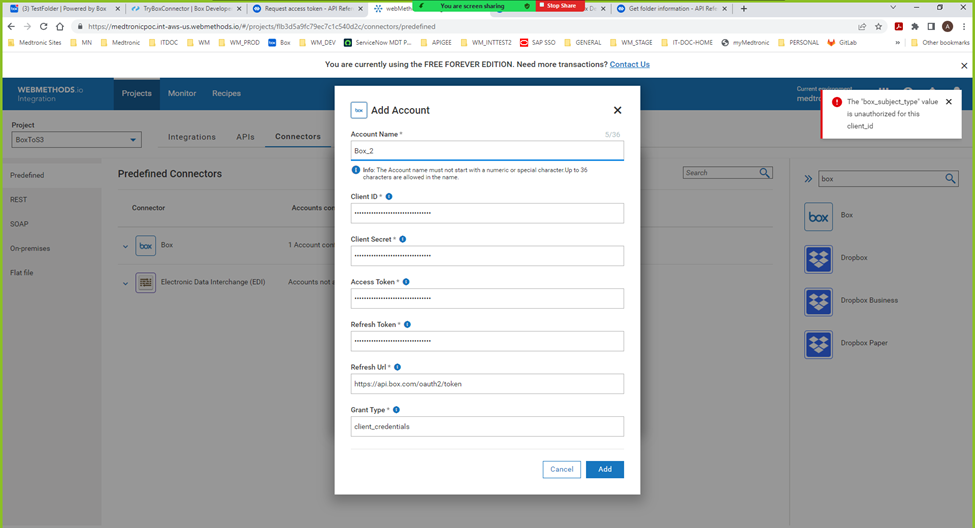Viewport: 975px width, 528px height.
Task: Click the Box logo in dialog header
Action: tap(359, 110)
